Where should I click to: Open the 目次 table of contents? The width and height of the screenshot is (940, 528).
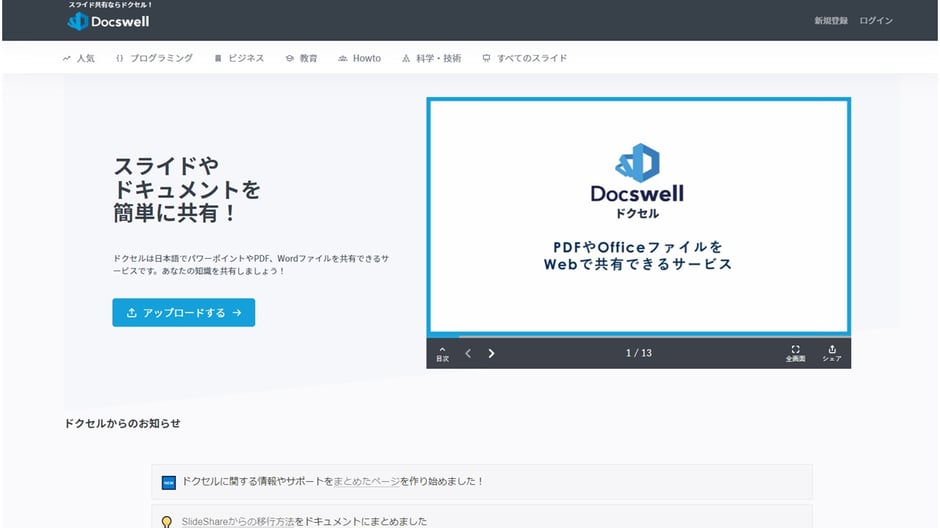point(442,354)
